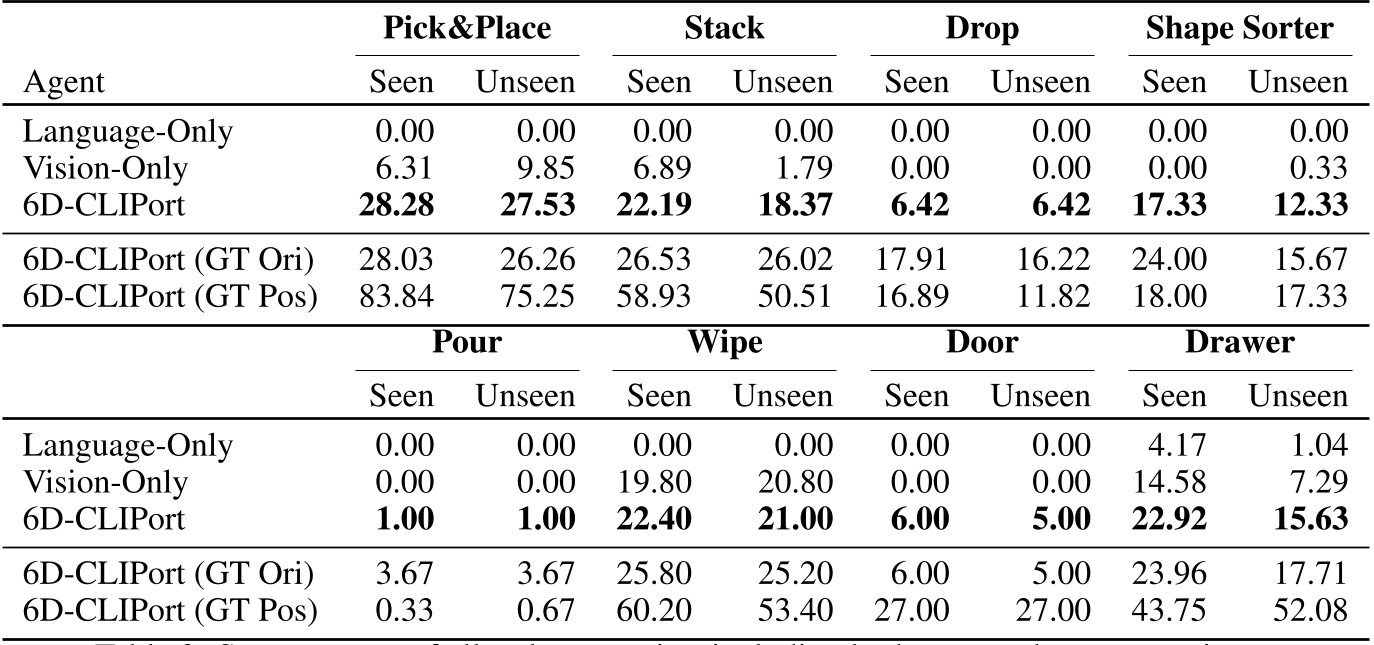The height and width of the screenshot is (645, 1374).
Task: Select the Stack task header
Action: pyautogui.click(x=724, y=28)
